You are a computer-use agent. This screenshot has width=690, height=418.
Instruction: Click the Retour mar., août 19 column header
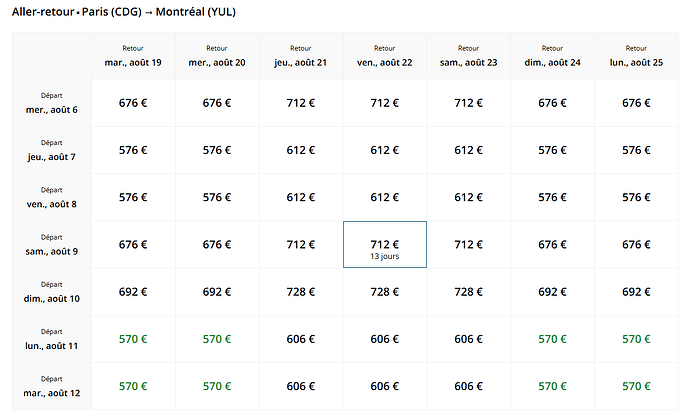133,56
